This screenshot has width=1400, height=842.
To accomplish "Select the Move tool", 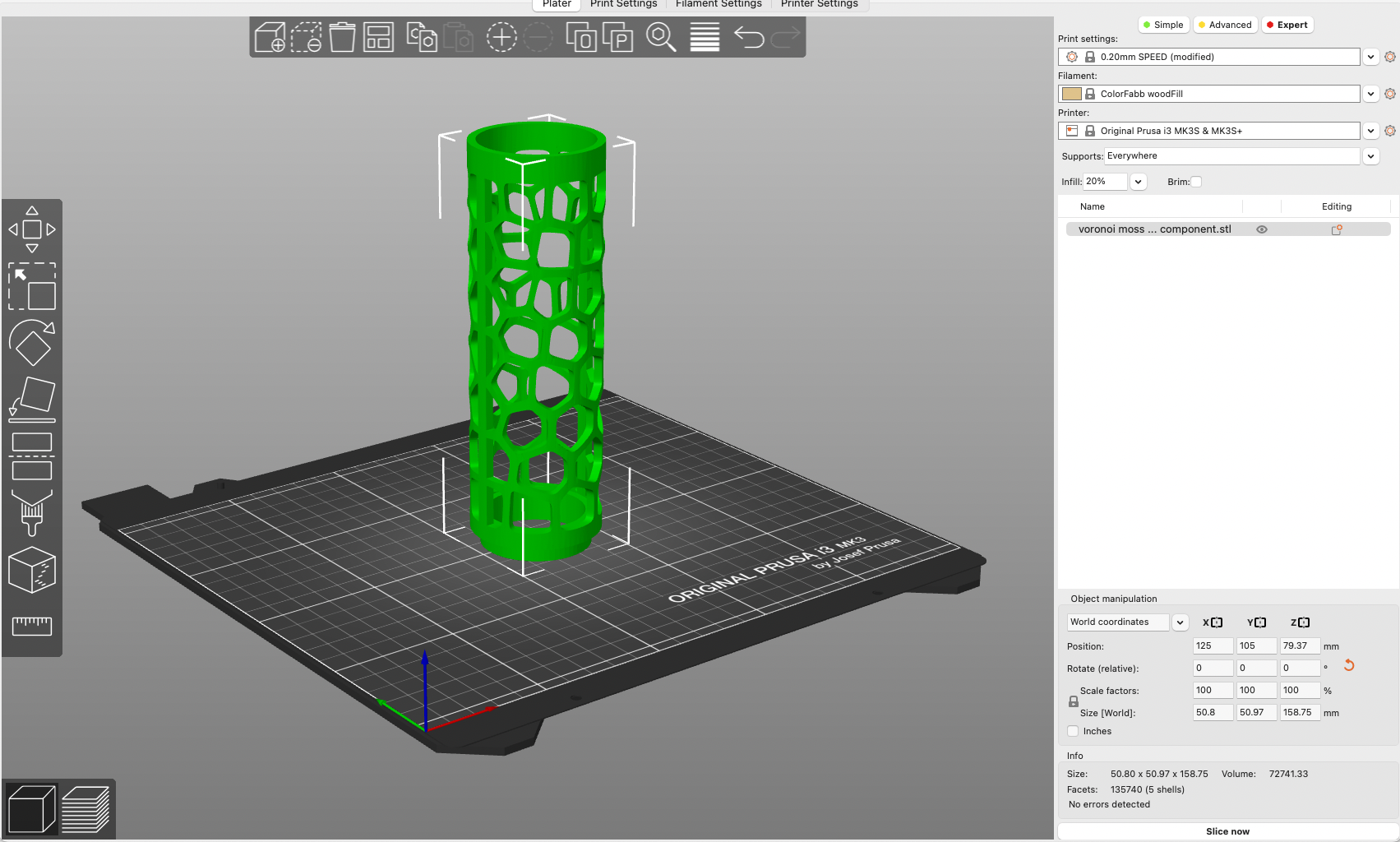I will tap(32, 229).
